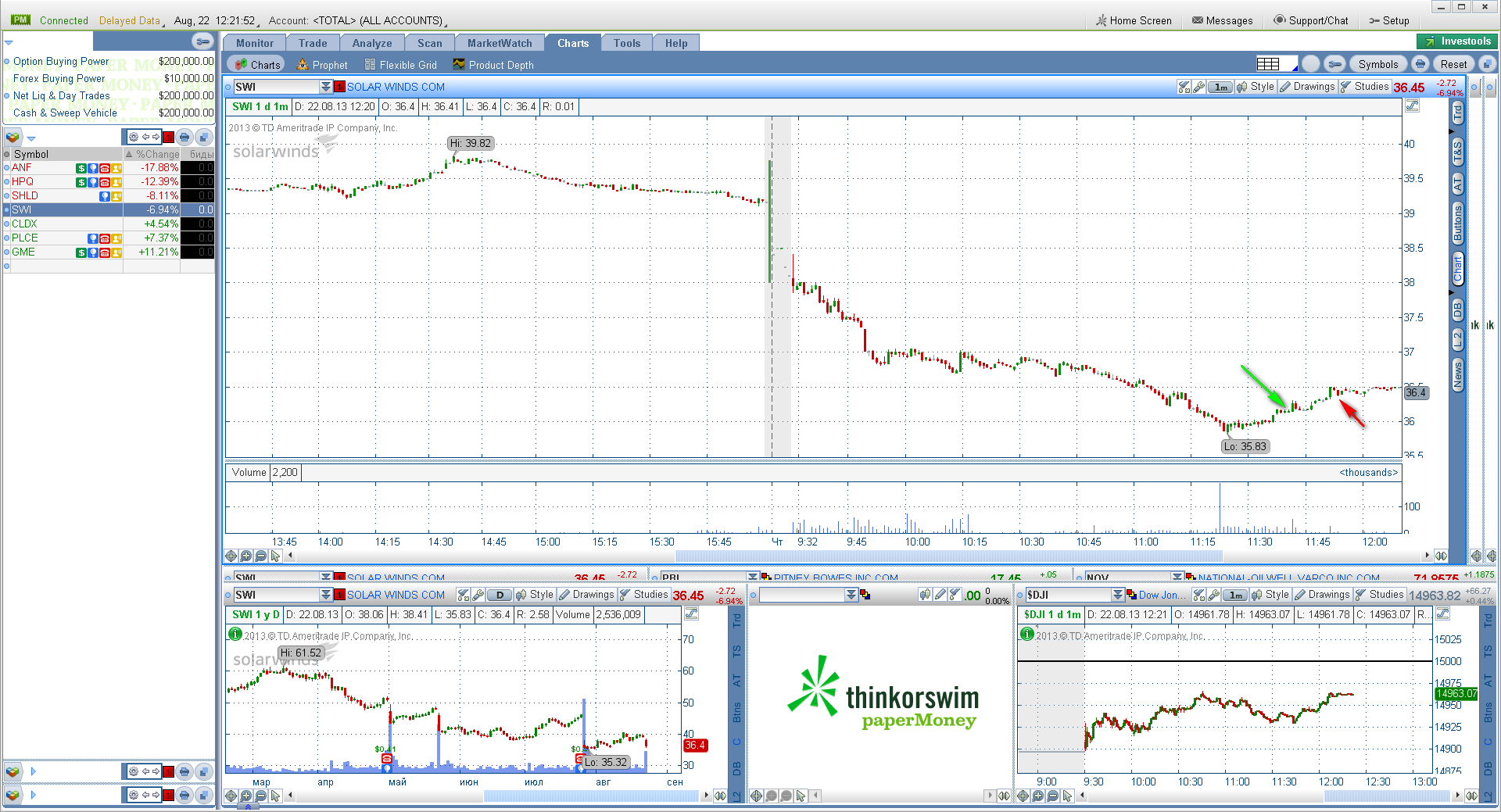The image size is (1501, 812).
Task: Detach the charts window icon
Action: pos(1487,64)
